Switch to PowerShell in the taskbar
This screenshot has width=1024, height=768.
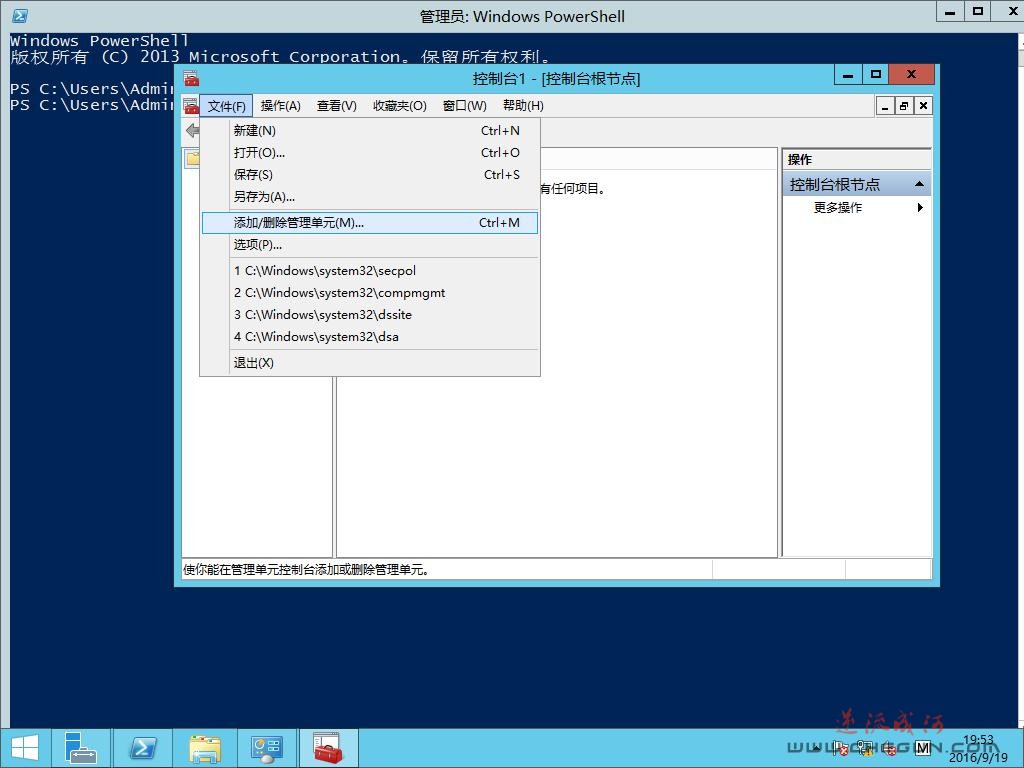(x=143, y=748)
